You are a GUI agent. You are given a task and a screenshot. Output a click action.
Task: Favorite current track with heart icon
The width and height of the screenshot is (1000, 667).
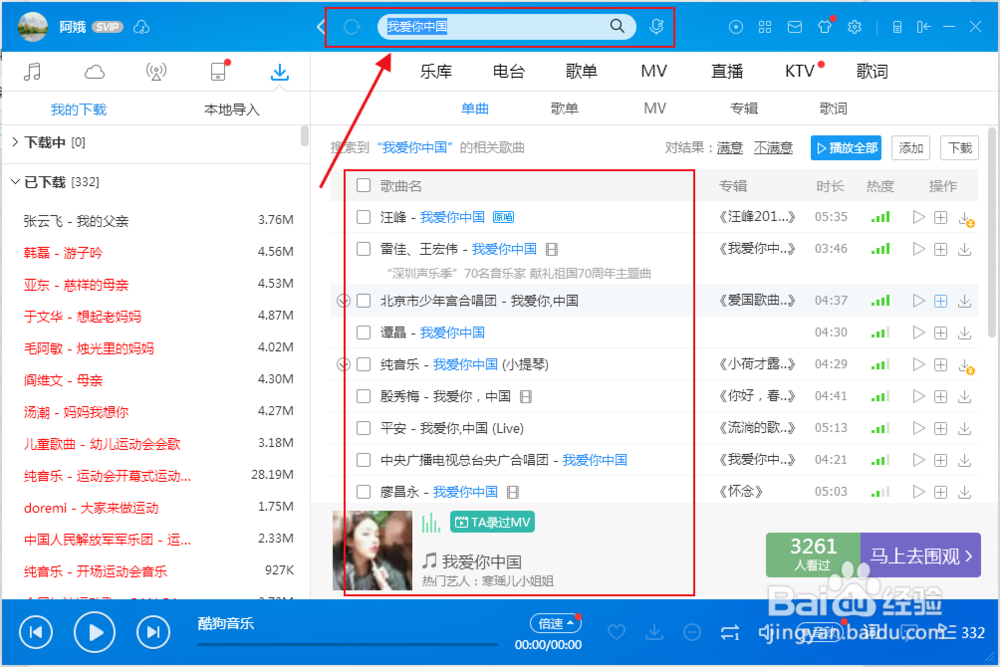click(x=616, y=632)
